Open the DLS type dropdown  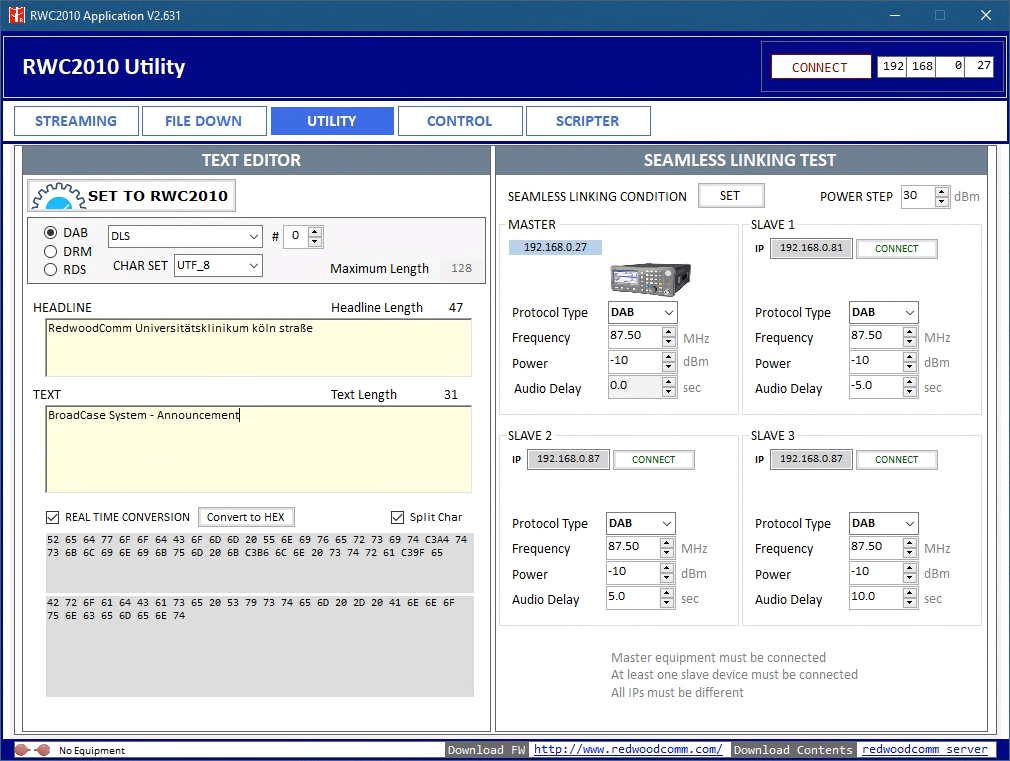point(185,236)
